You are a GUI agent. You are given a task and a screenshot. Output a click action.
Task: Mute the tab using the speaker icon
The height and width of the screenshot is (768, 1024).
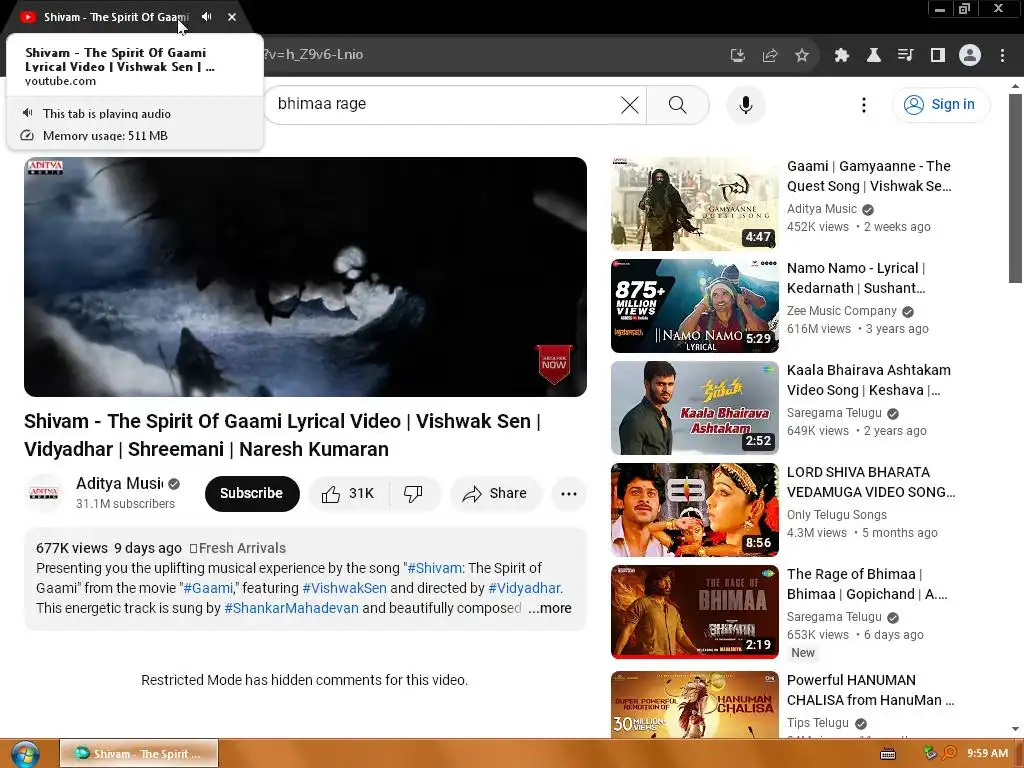click(206, 17)
